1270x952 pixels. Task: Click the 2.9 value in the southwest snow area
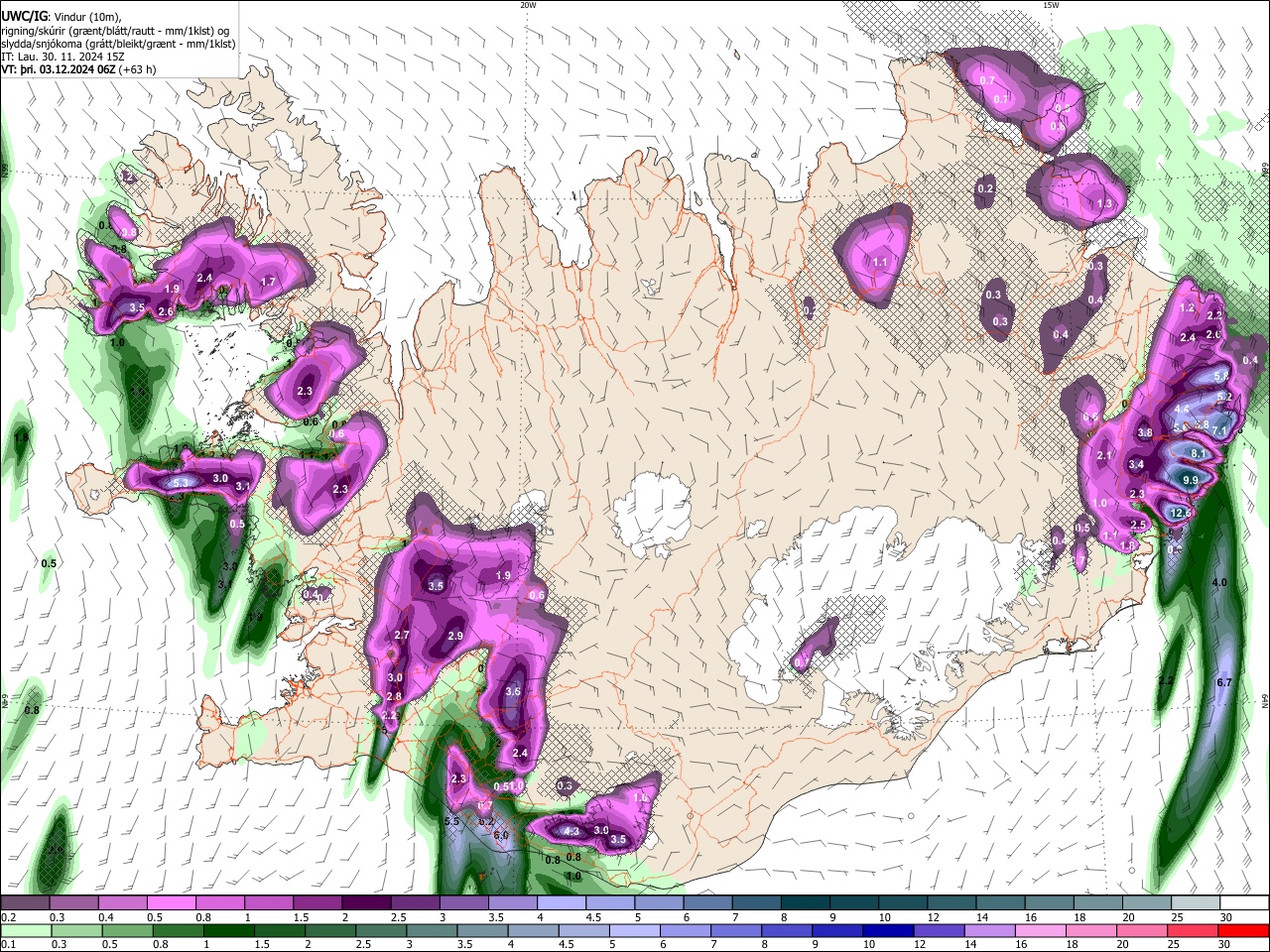pos(455,636)
